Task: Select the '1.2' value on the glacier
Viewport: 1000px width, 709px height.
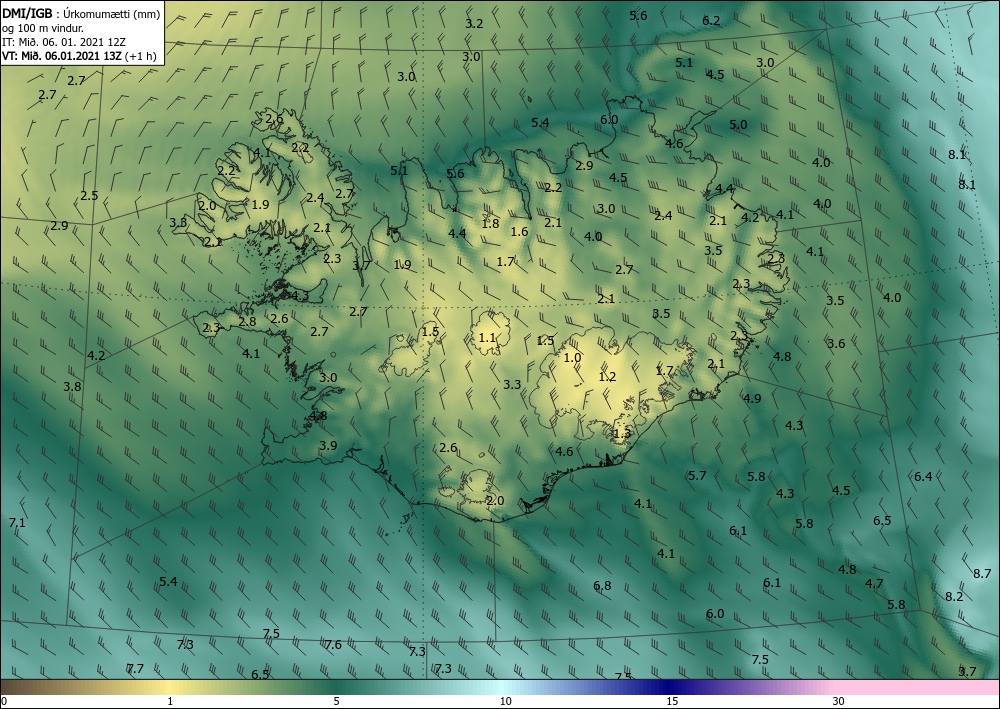Action: coord(607,377)
